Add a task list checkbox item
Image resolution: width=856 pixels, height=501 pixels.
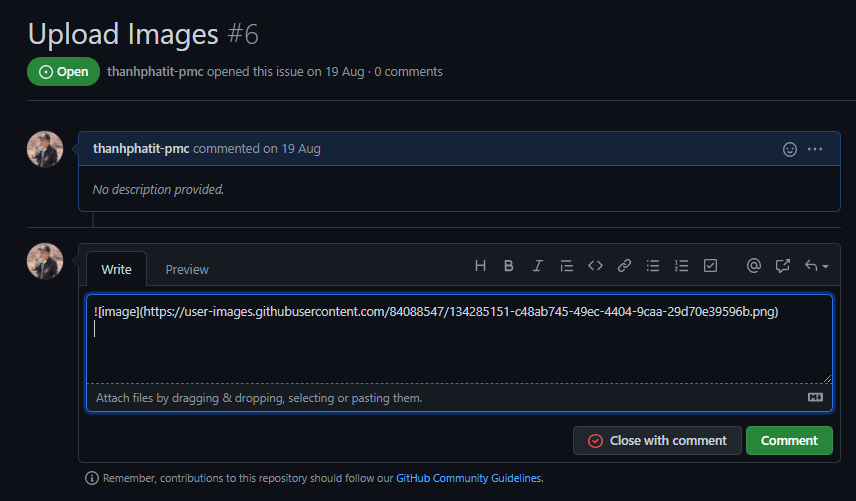click(710, 266)
